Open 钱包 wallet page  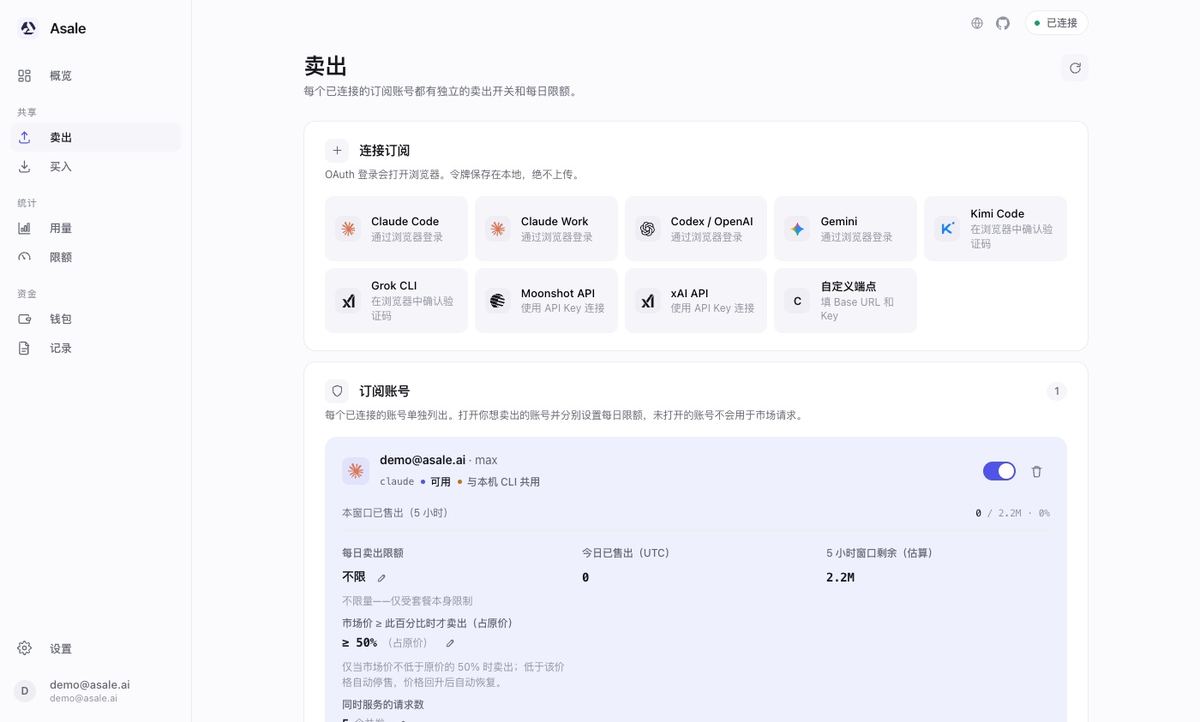pyautogui.click(x=96, y=319)
